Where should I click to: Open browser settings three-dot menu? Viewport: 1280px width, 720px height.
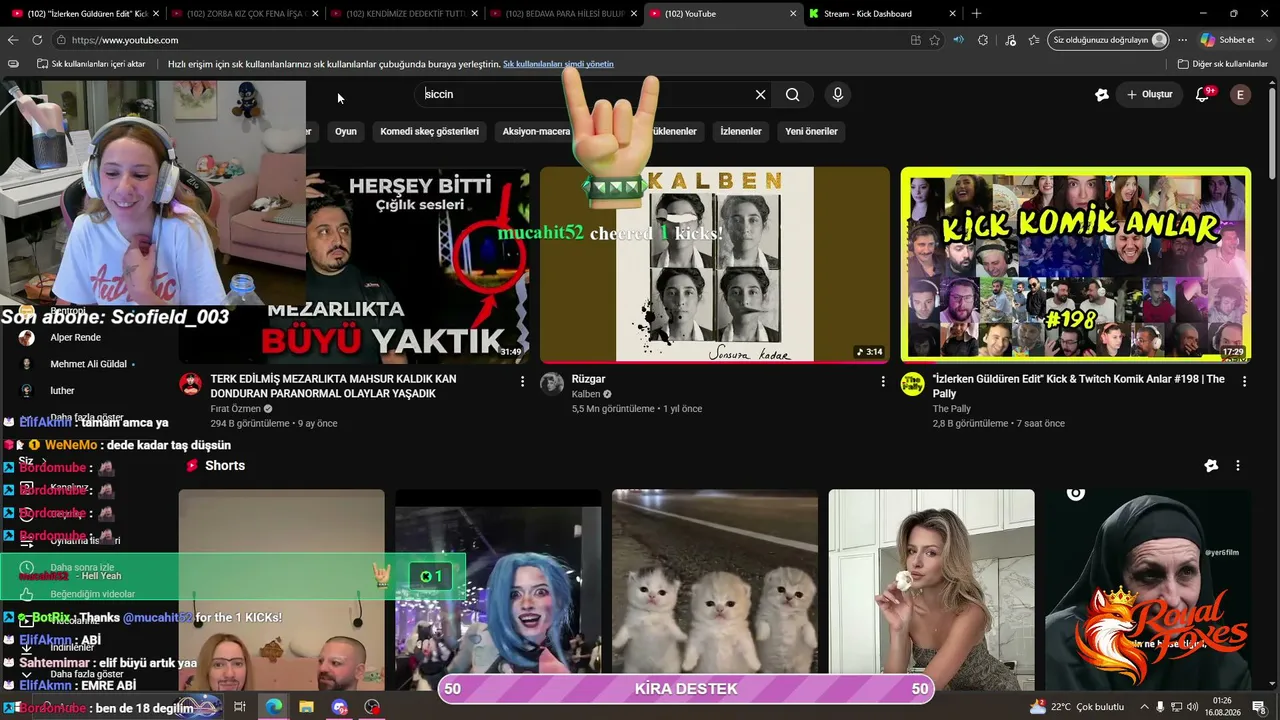1182,40
